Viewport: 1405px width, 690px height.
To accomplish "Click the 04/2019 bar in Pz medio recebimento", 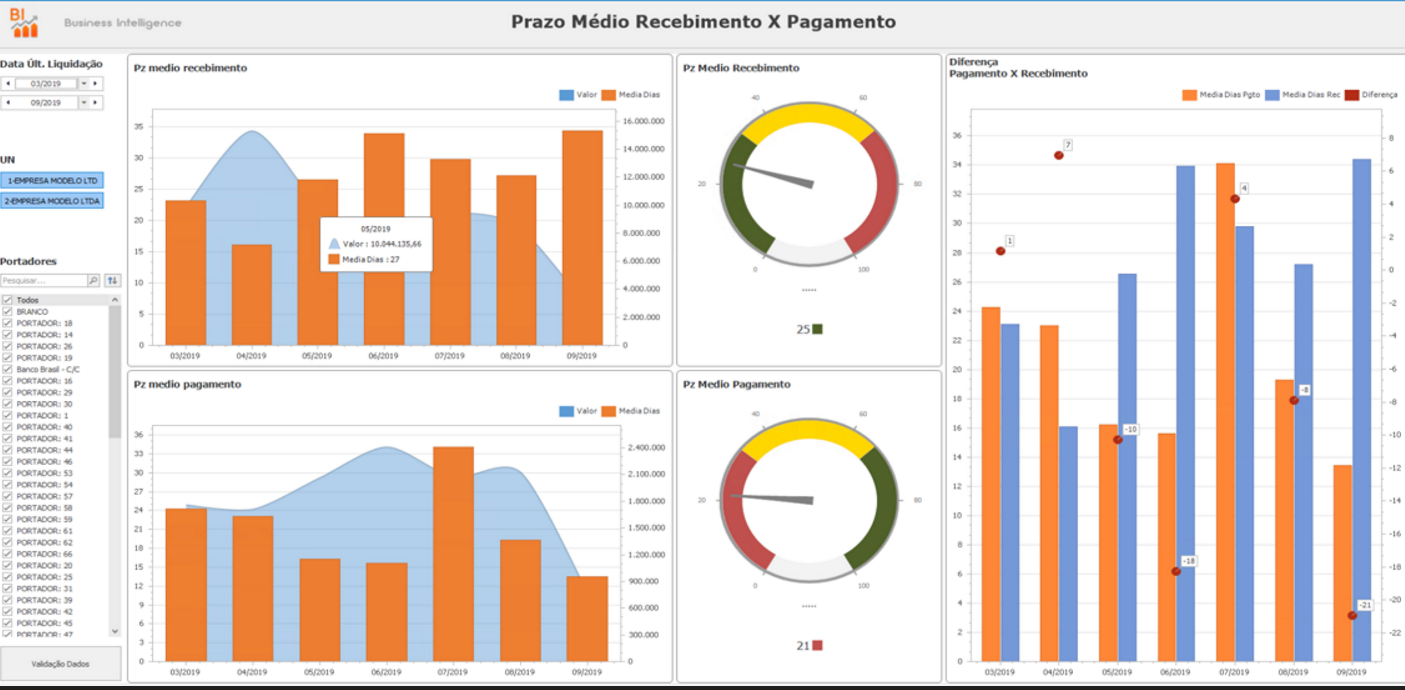I will coord(251,295).
